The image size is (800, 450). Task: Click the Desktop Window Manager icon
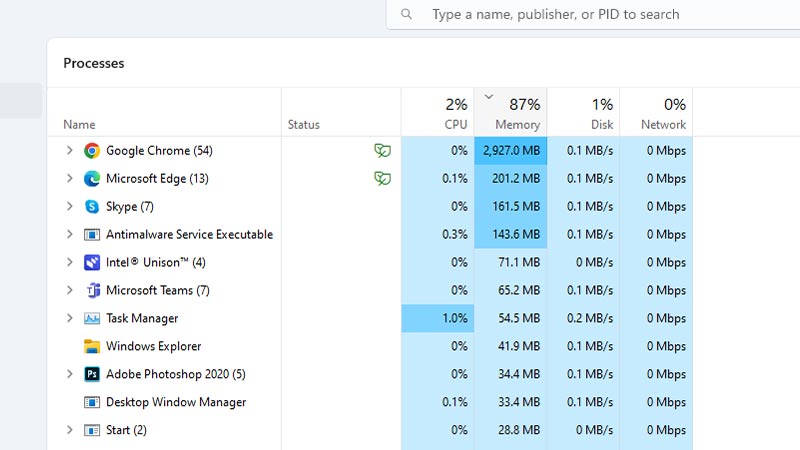coord(92,402)
